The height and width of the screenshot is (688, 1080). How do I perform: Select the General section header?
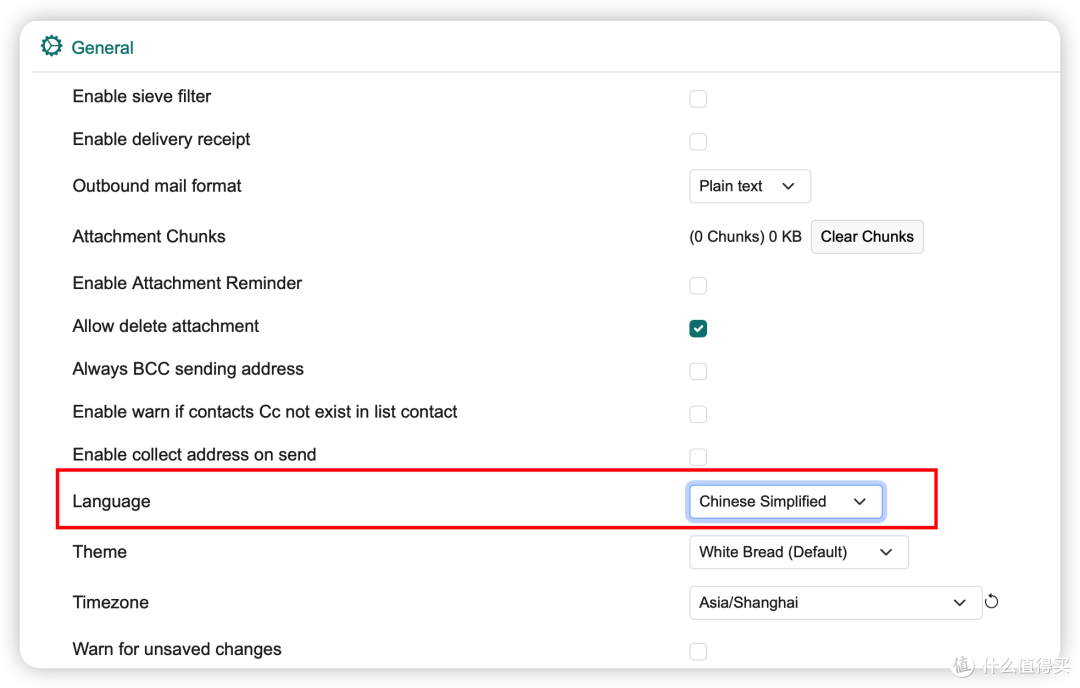[102, 48]
